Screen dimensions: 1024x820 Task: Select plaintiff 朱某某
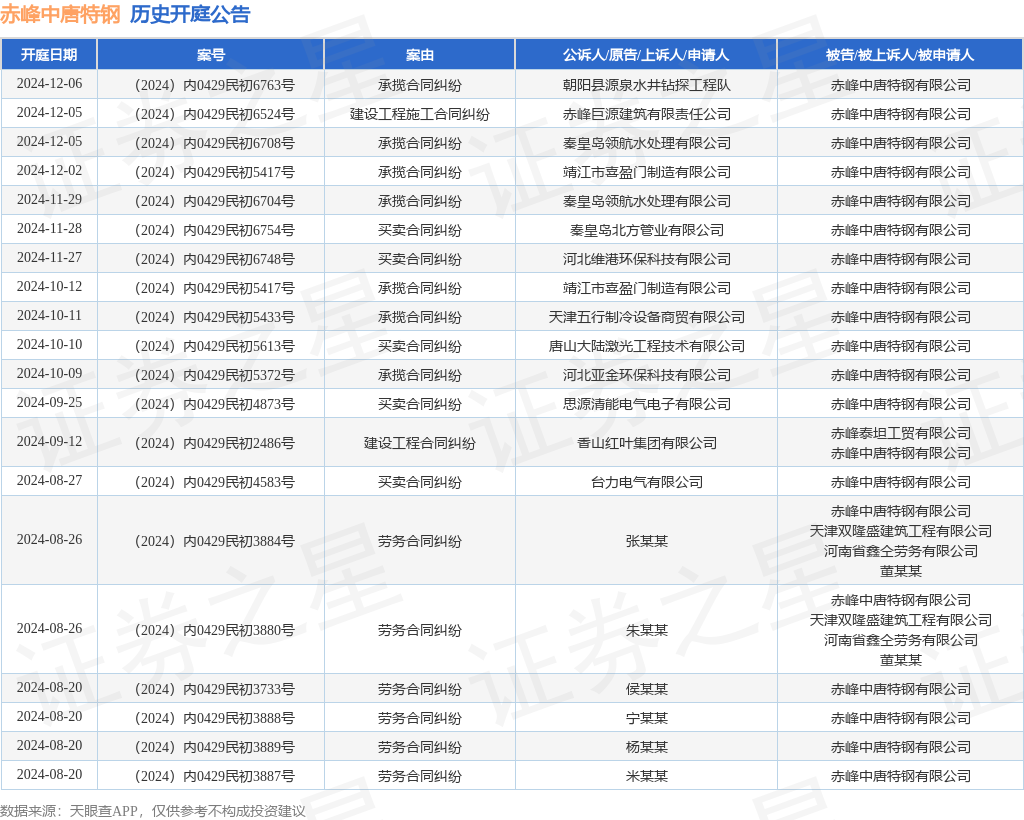[x=647, y=630]
